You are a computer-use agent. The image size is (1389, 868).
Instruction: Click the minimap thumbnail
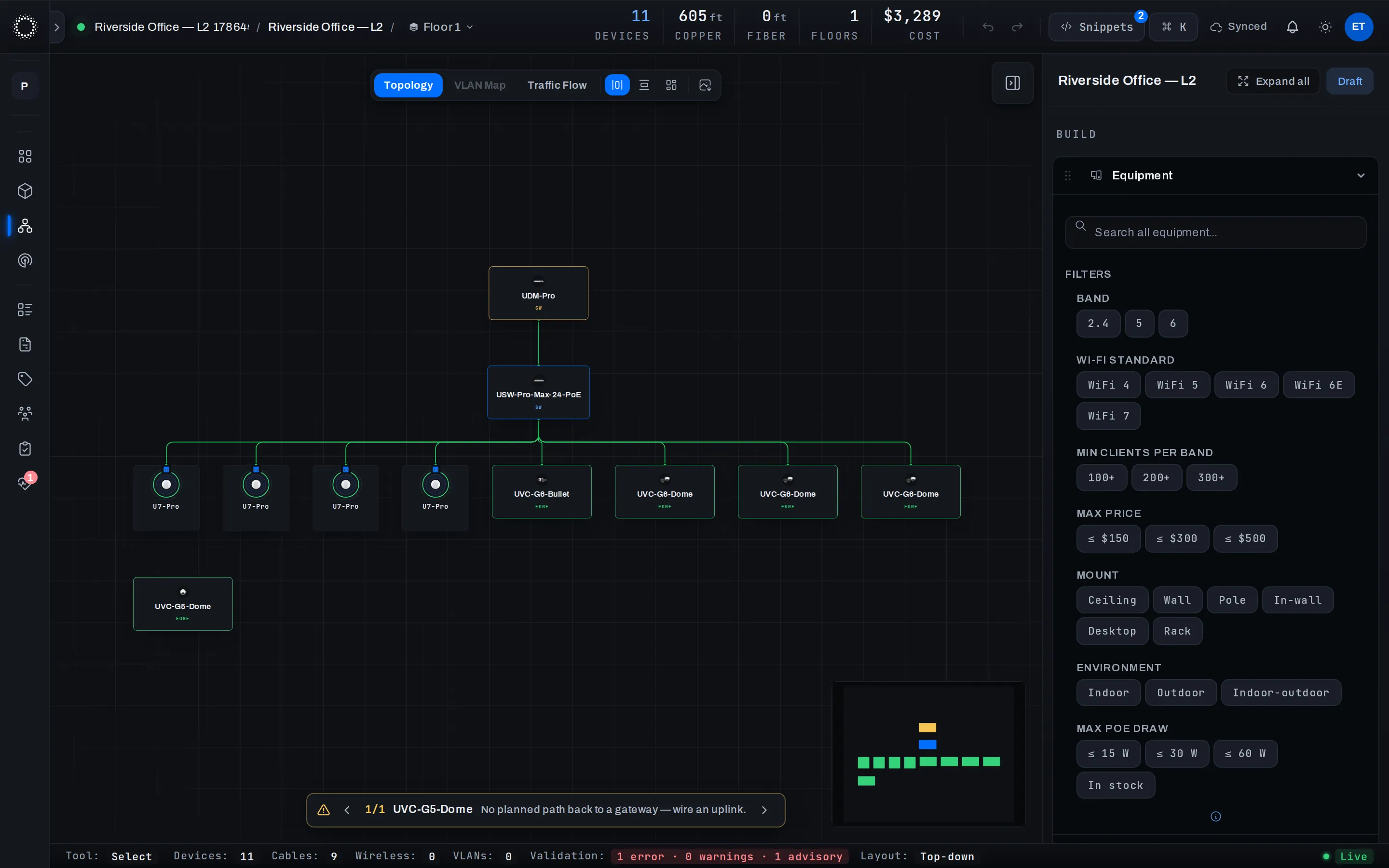[928, 754]
